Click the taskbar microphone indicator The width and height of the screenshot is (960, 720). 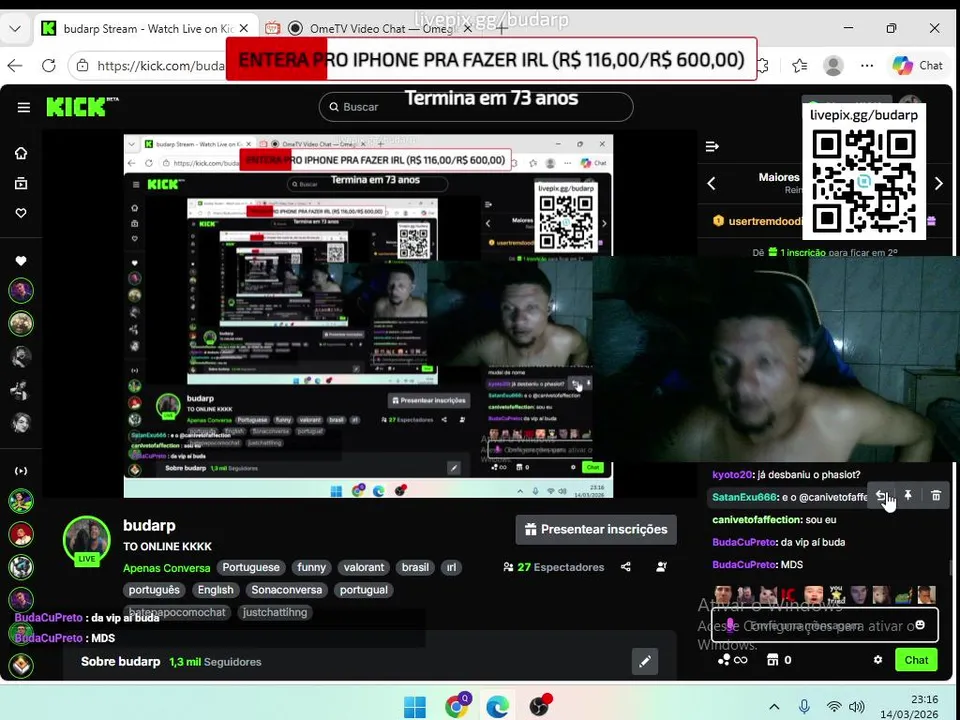(804, 707)
